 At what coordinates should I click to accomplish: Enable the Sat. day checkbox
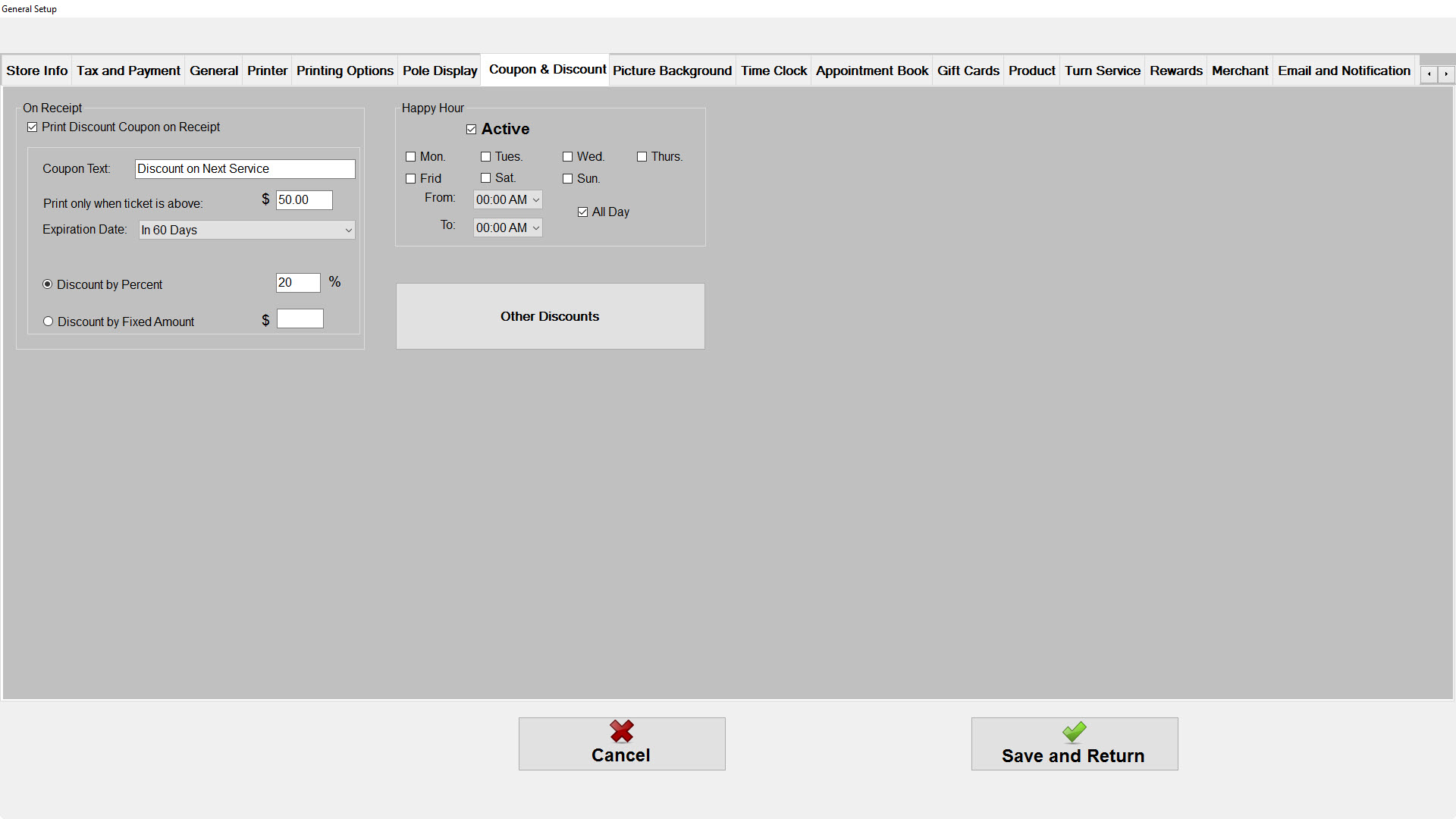coord(486,178)
